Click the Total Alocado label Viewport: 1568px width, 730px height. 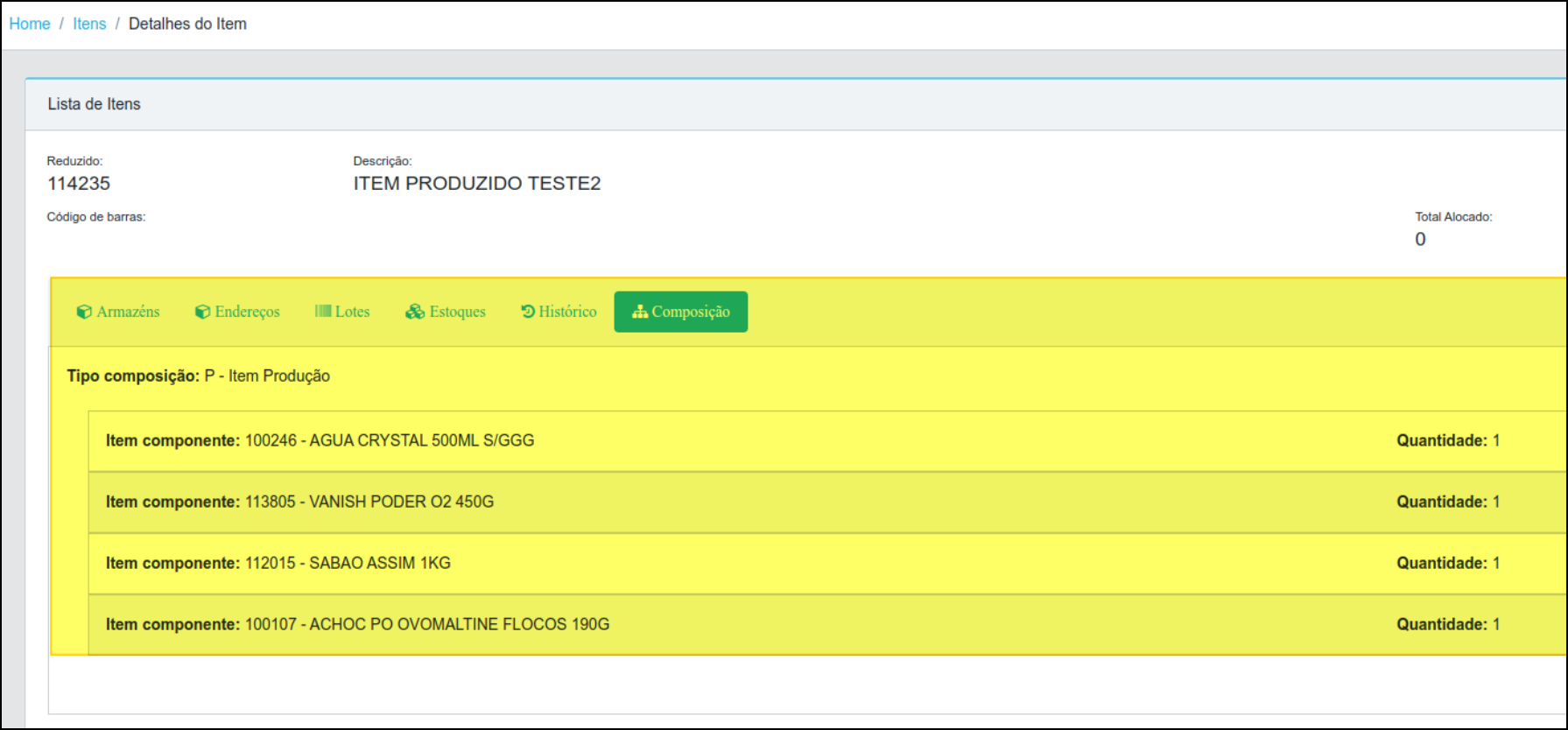coord(1453,217)
